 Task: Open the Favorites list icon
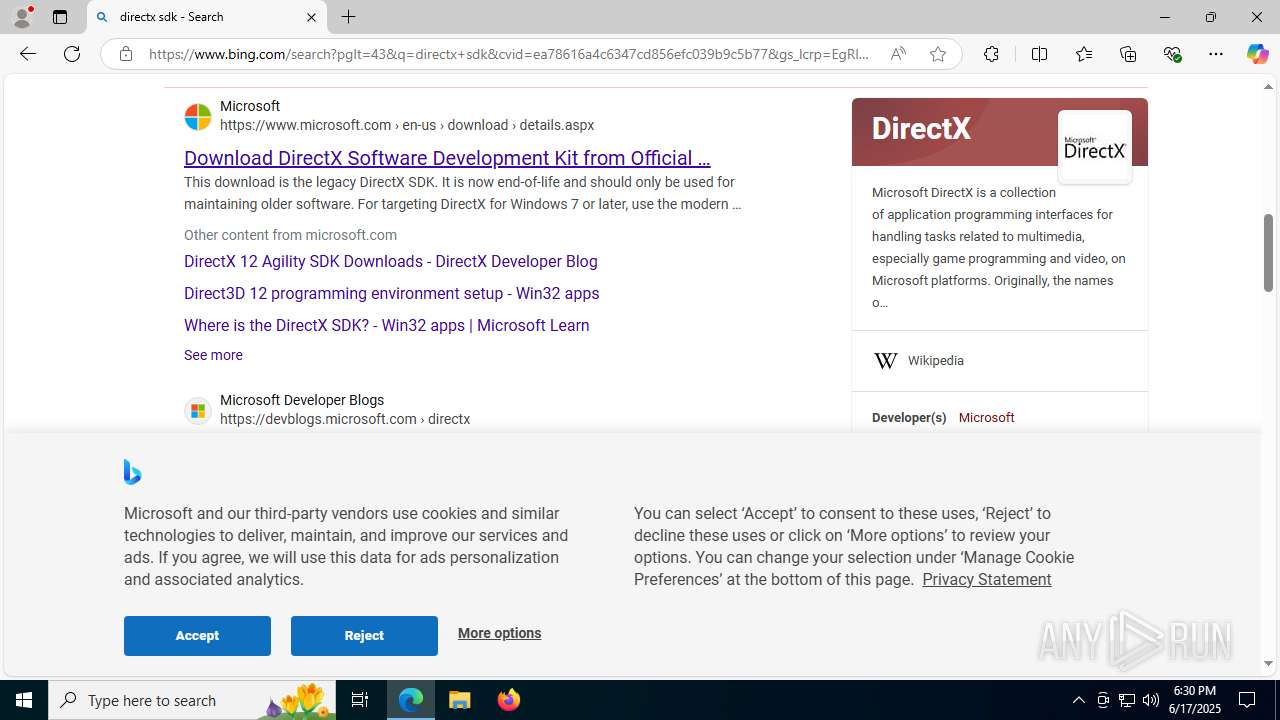[x=1083, y=54]
